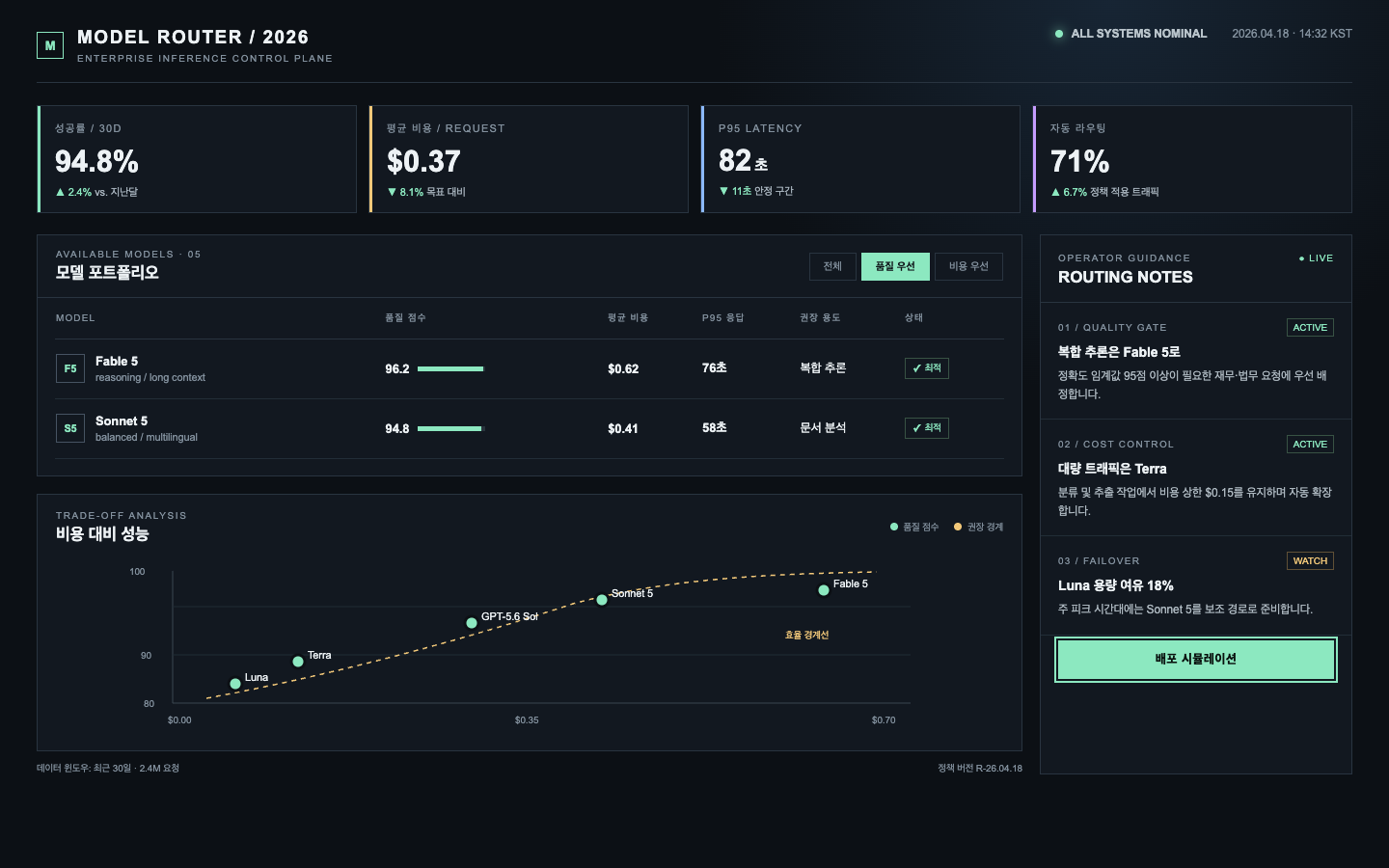1389x868 pixels.
Task: Open the 성공률 / 30D card showing 94.8%
Action: coord(197,159)
